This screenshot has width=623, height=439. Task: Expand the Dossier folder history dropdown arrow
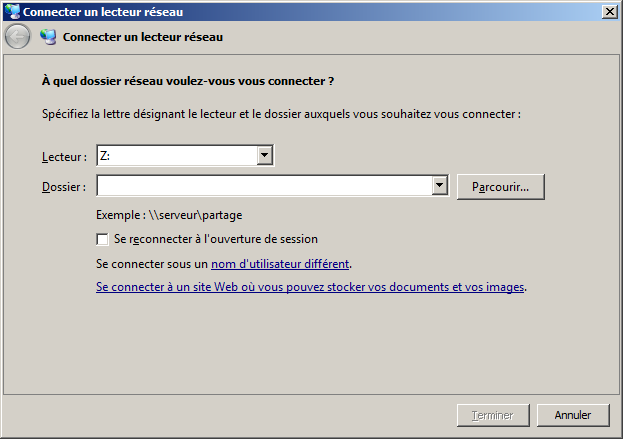pyautogui.click(x=439, y=186)
